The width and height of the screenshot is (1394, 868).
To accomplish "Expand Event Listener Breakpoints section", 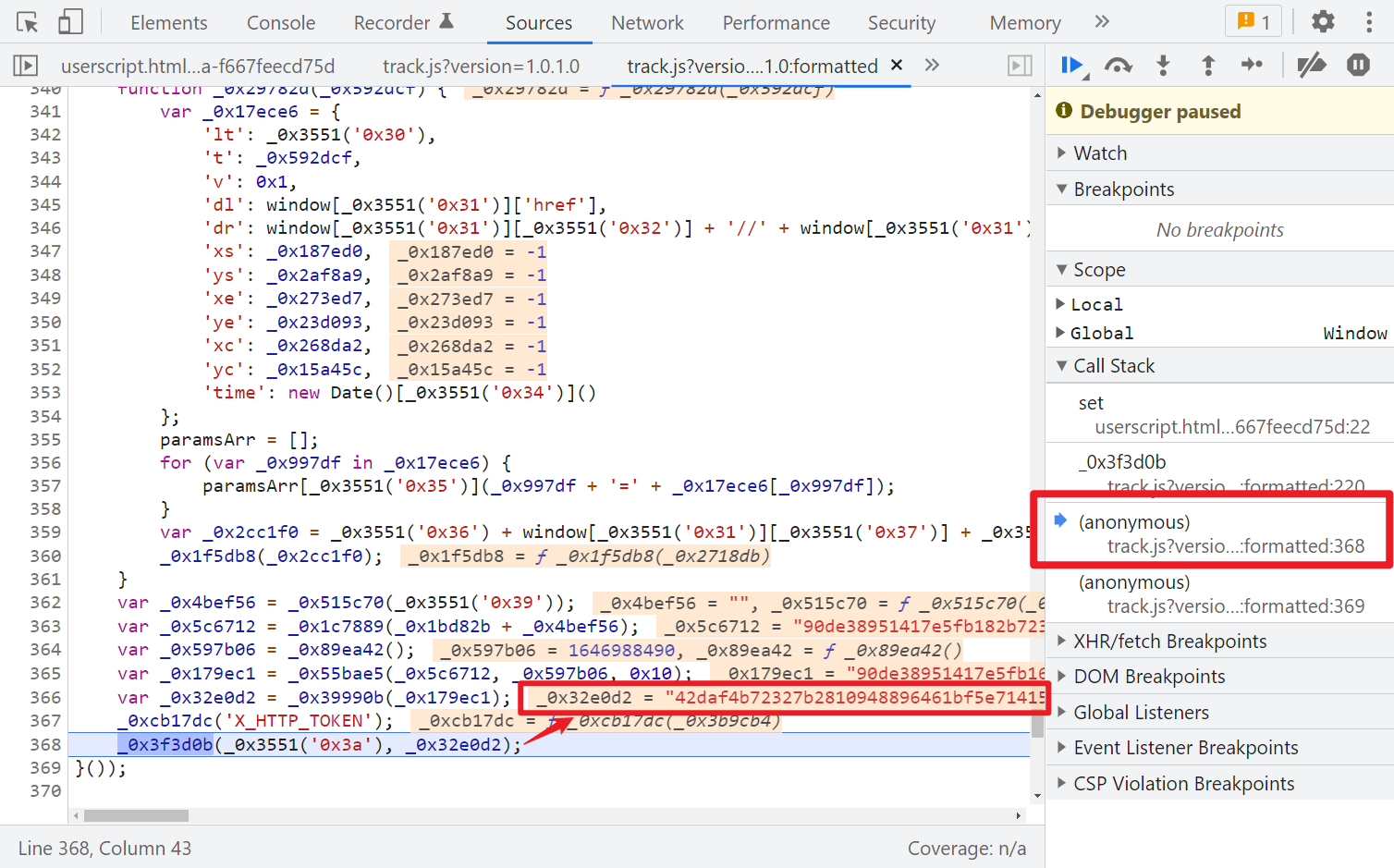I will pos(1219,747).
